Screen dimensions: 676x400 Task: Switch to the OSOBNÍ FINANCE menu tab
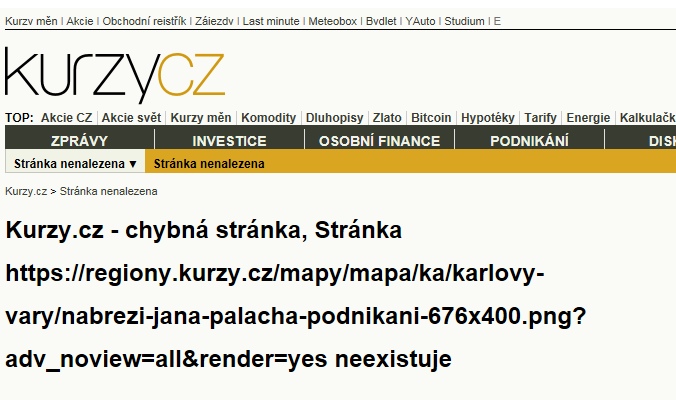[x=379, y=141]
